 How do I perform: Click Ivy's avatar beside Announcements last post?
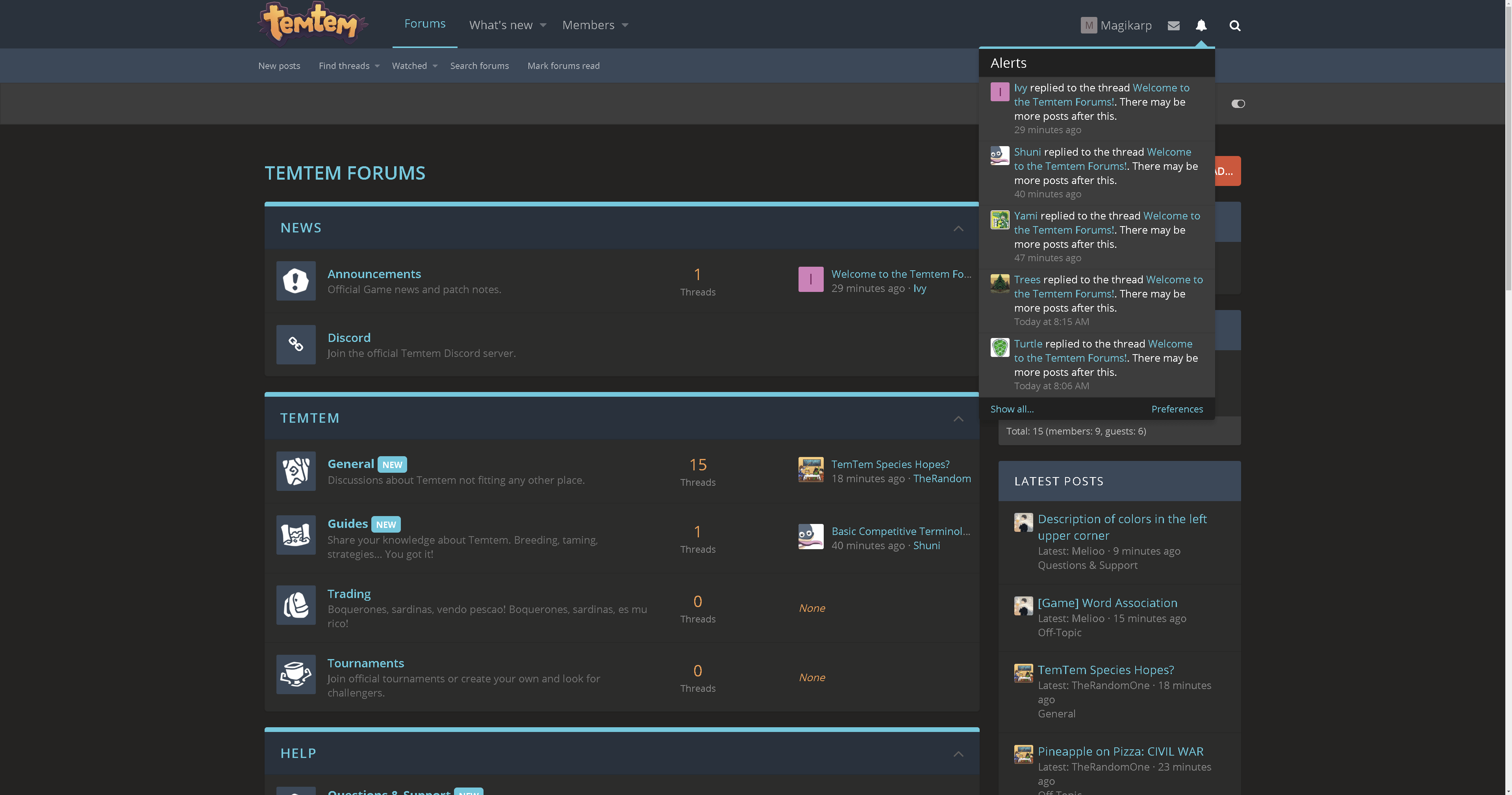pos(811,279)
